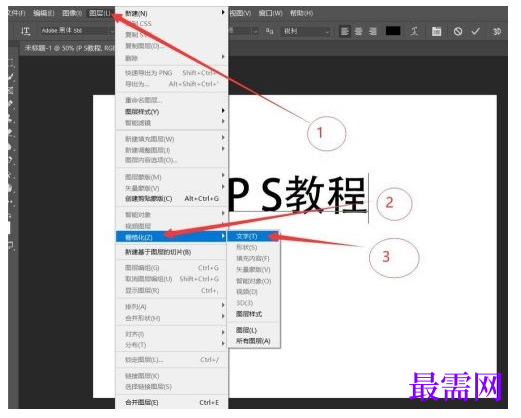
Task: Open the 锐利 anti-aliasing dropdown
Action: pos(306,31)
